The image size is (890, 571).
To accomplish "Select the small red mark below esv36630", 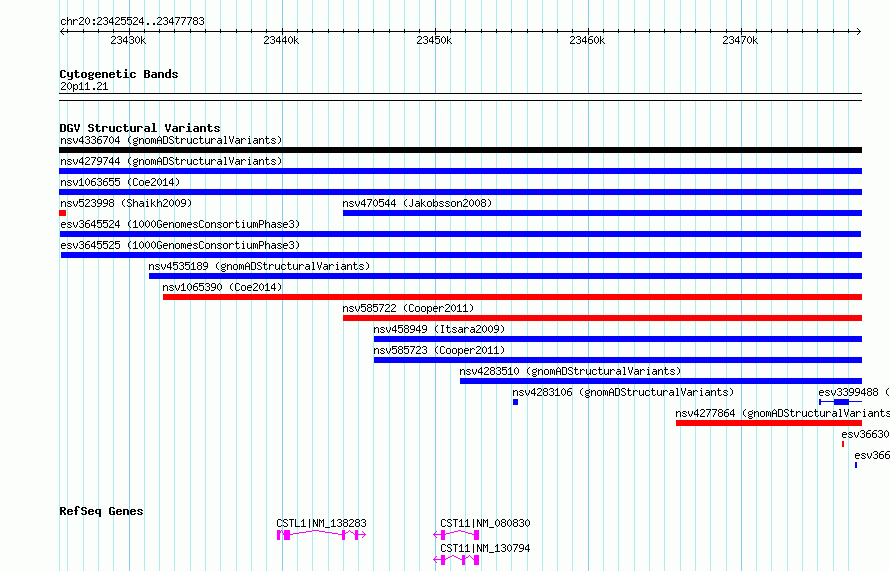I will [x=843, y=444].
